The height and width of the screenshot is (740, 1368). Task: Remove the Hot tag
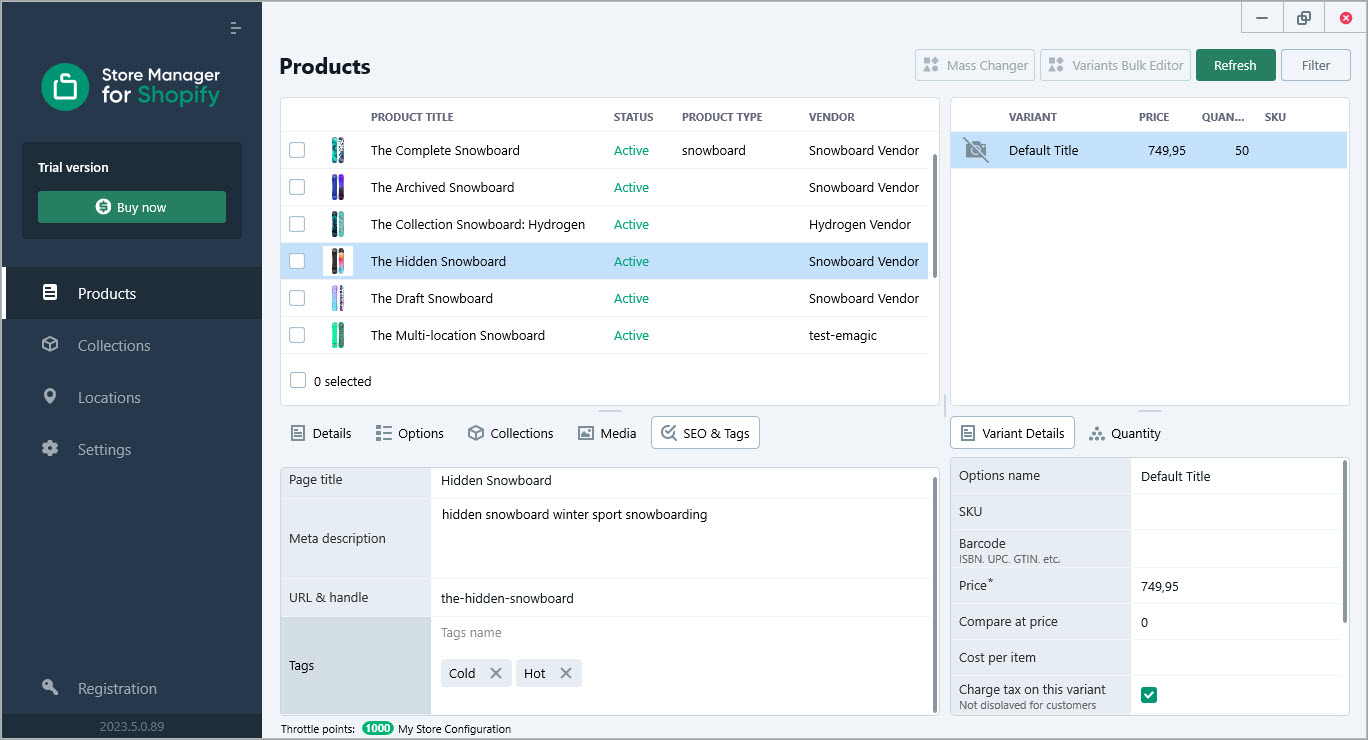(566, 673)
